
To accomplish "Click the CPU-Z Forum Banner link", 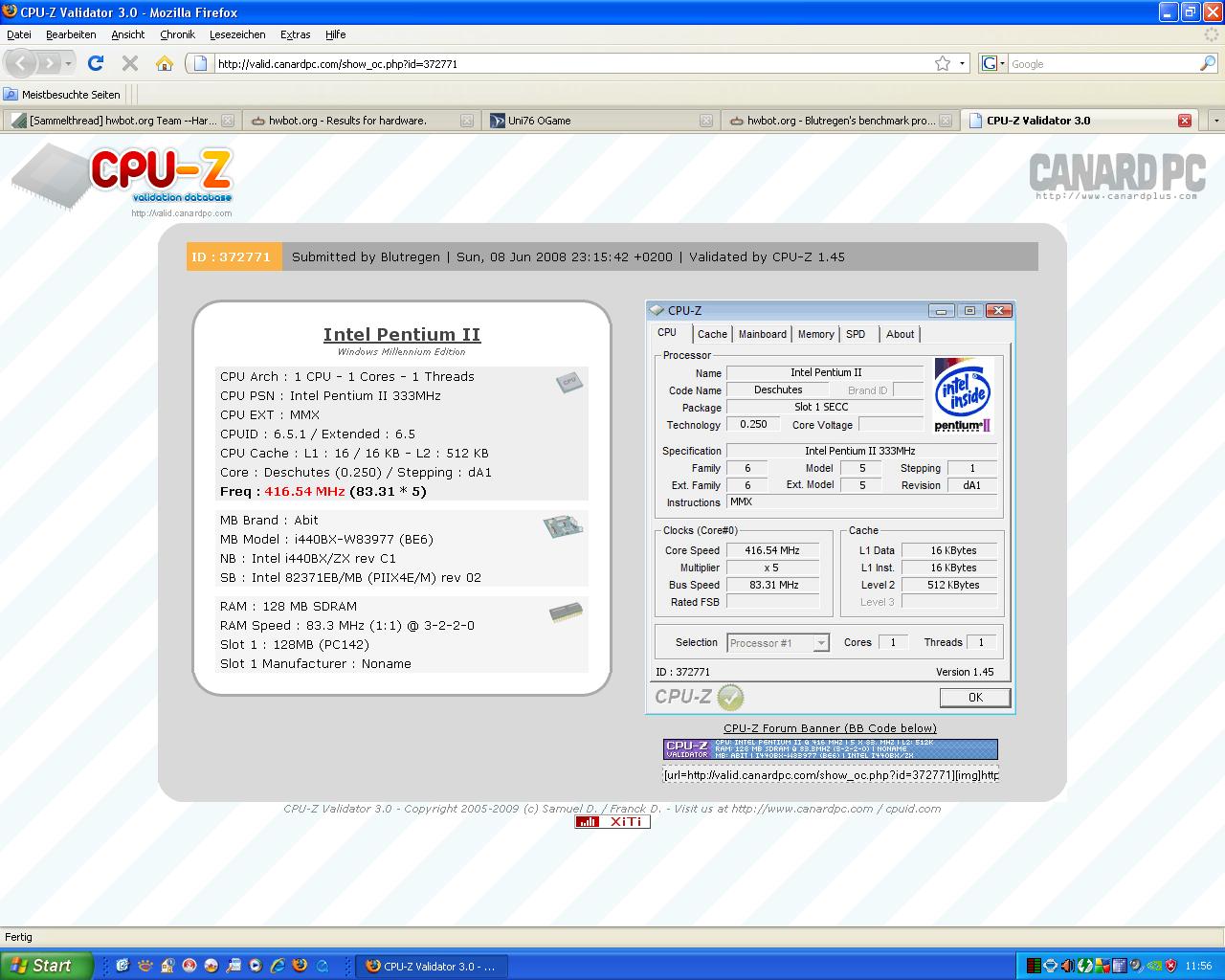I will (830, 728).
